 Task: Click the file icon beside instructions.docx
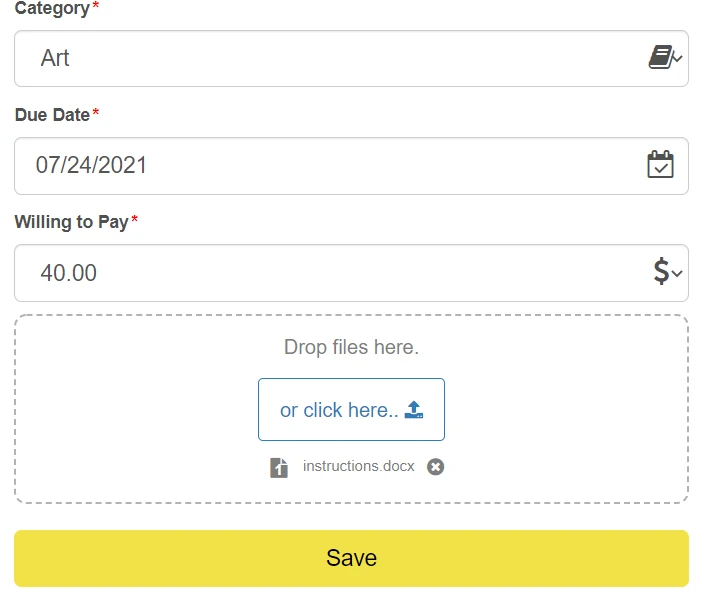279,467
